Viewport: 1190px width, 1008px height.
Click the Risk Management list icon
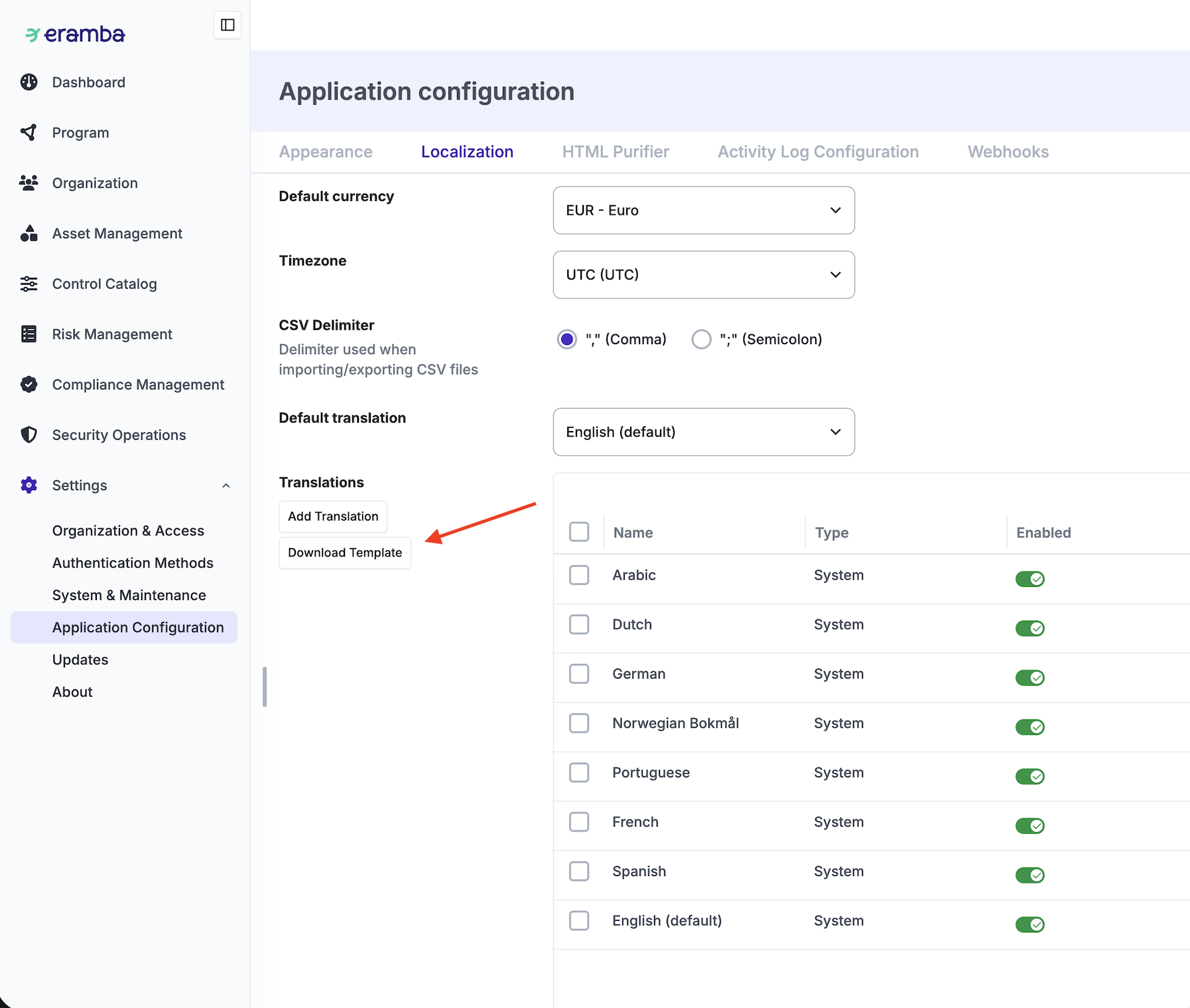tap(29, 334)
